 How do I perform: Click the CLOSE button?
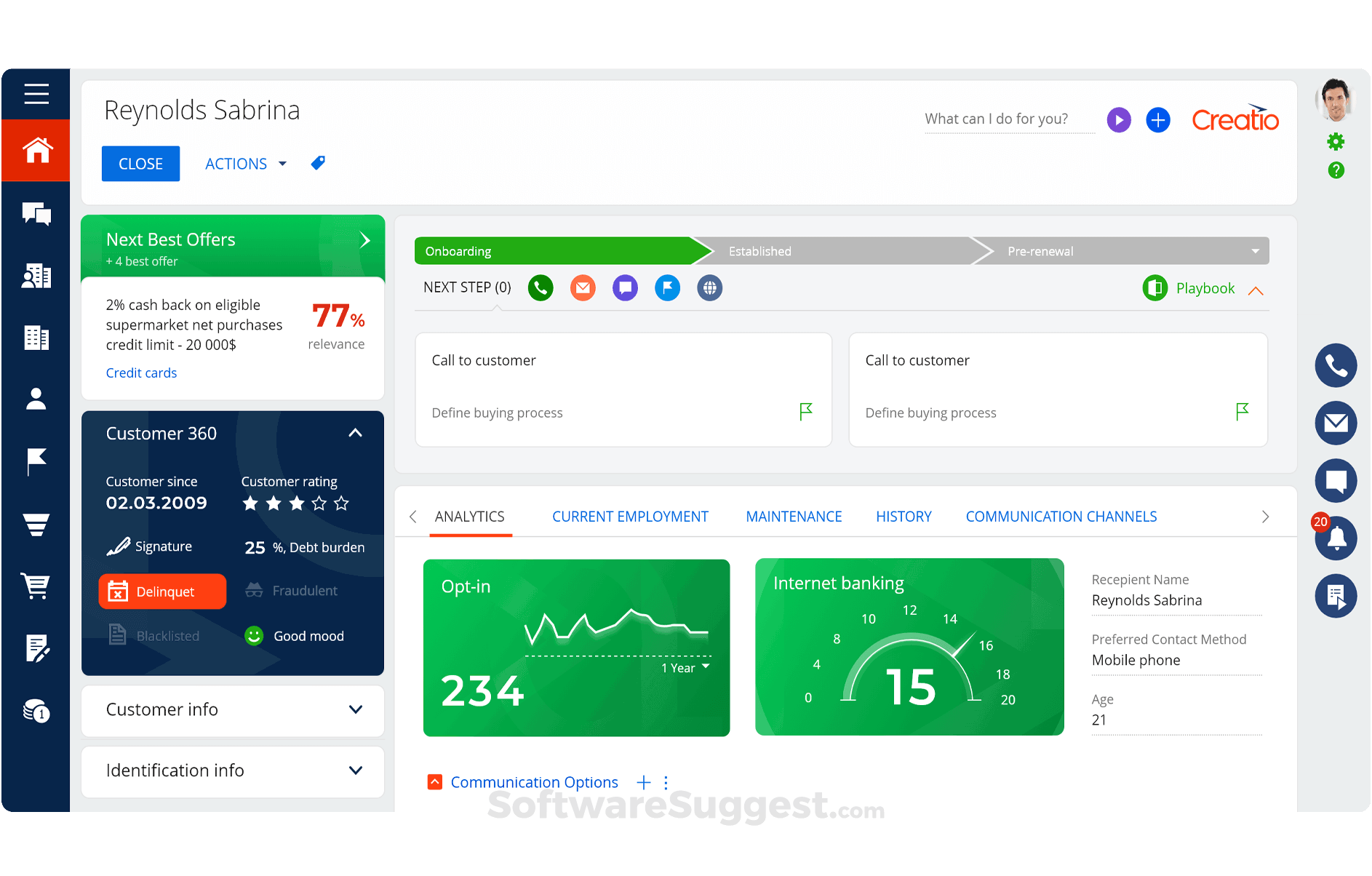140,163
